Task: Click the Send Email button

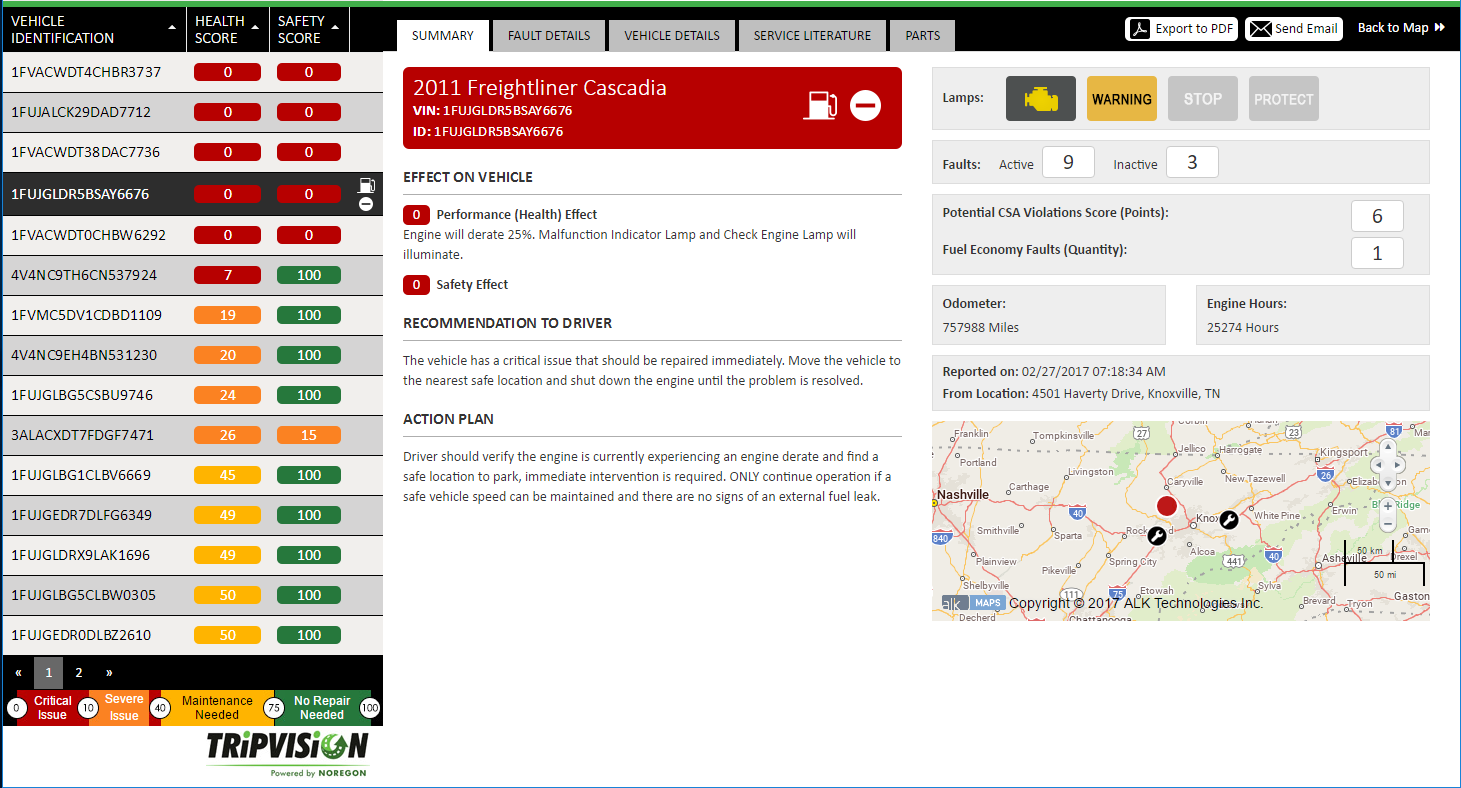Action: (x=1293, y=29)
